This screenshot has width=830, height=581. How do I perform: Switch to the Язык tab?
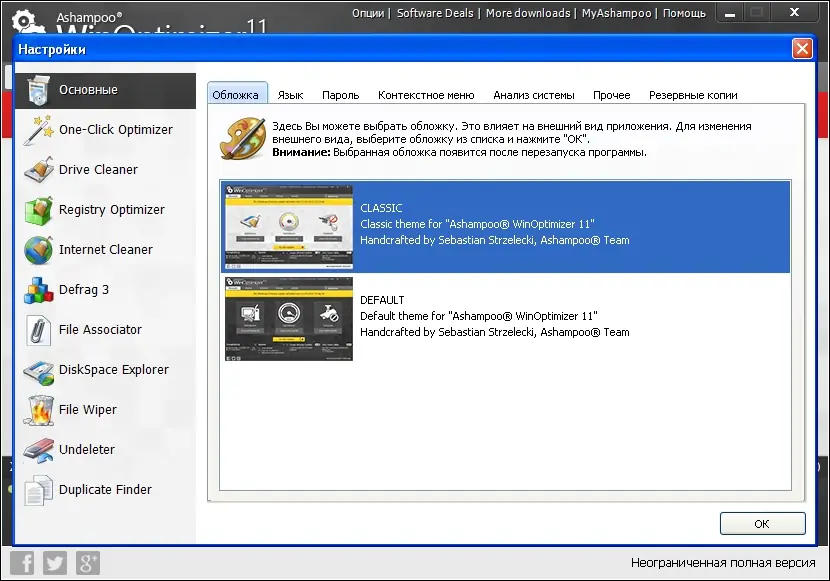point(290,95)
